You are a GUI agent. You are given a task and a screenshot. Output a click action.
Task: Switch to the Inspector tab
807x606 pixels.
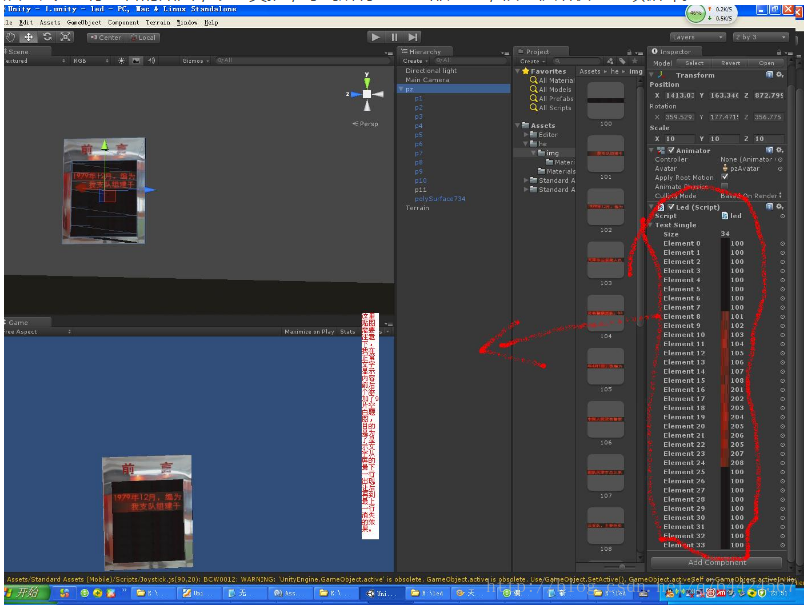click(x=675, y=51)
